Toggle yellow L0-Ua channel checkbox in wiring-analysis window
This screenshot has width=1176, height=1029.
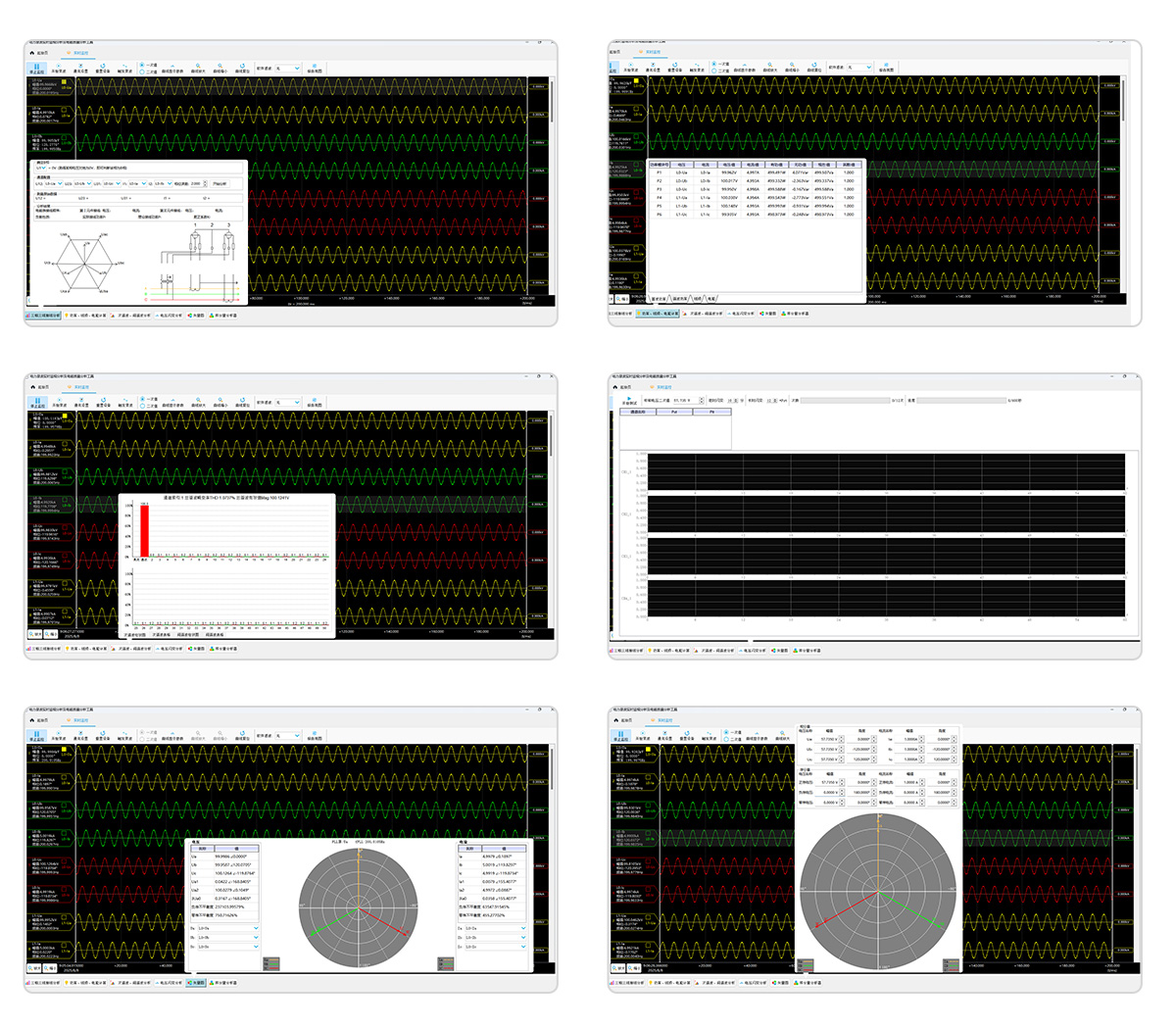click(66, 82)
